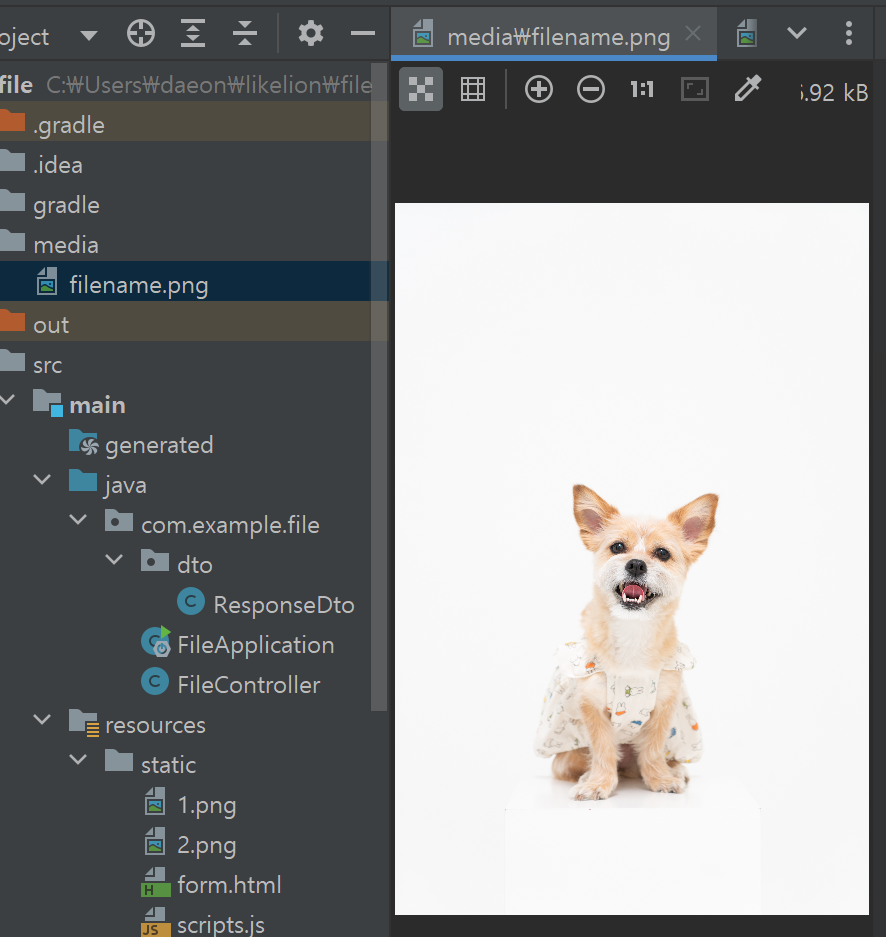Zoom out of the image
This screenshot has height=937, width=886.
590,90
